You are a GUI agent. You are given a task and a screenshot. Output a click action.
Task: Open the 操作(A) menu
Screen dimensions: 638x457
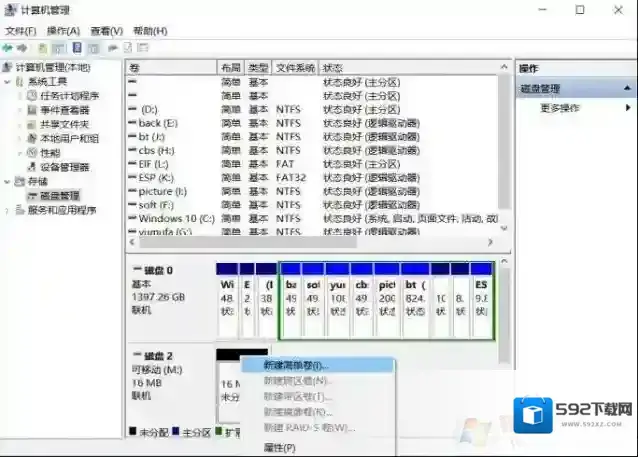click(x=62, y=31)
